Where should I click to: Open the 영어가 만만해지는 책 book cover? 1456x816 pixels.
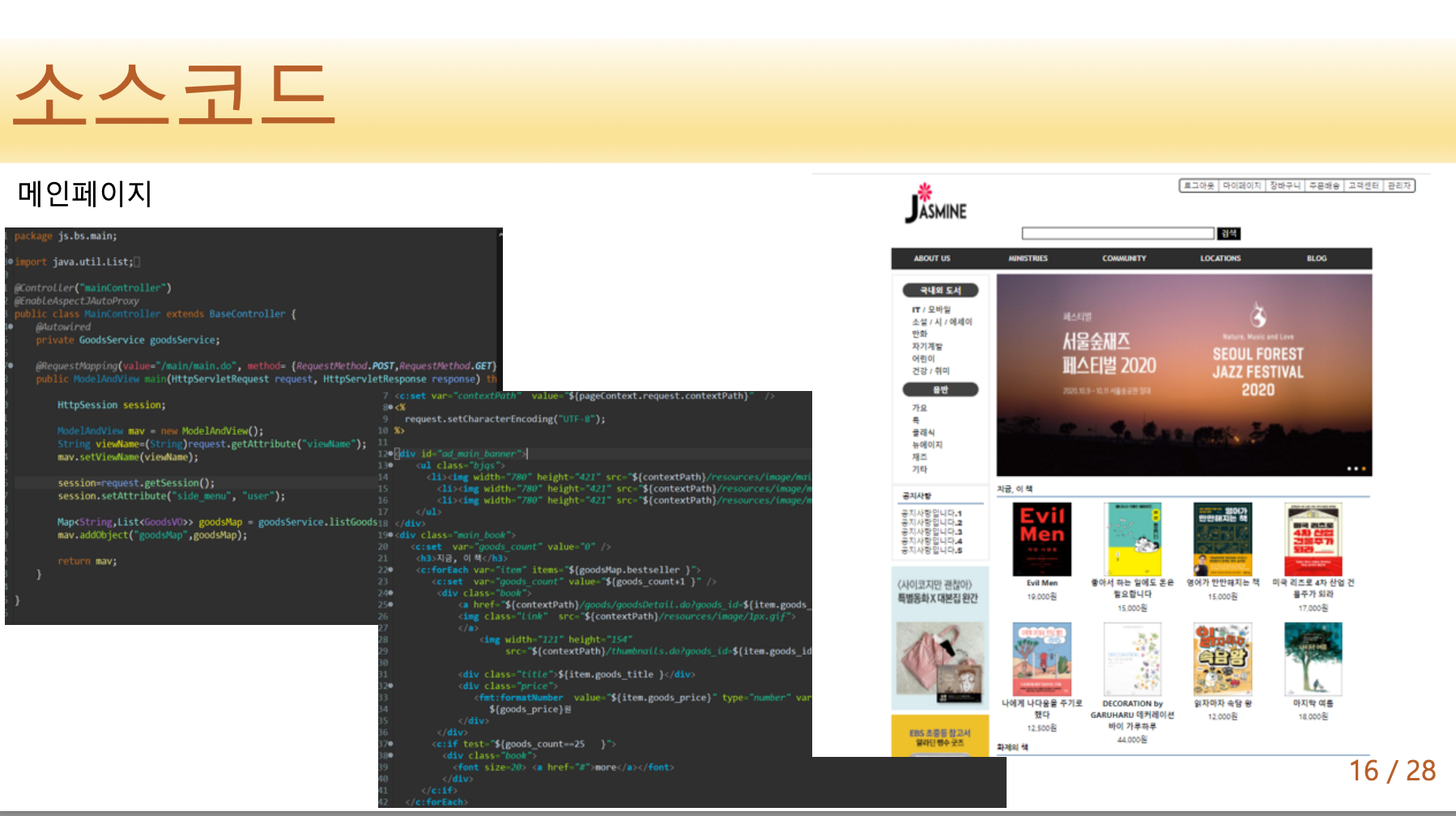click(1223, 539)
